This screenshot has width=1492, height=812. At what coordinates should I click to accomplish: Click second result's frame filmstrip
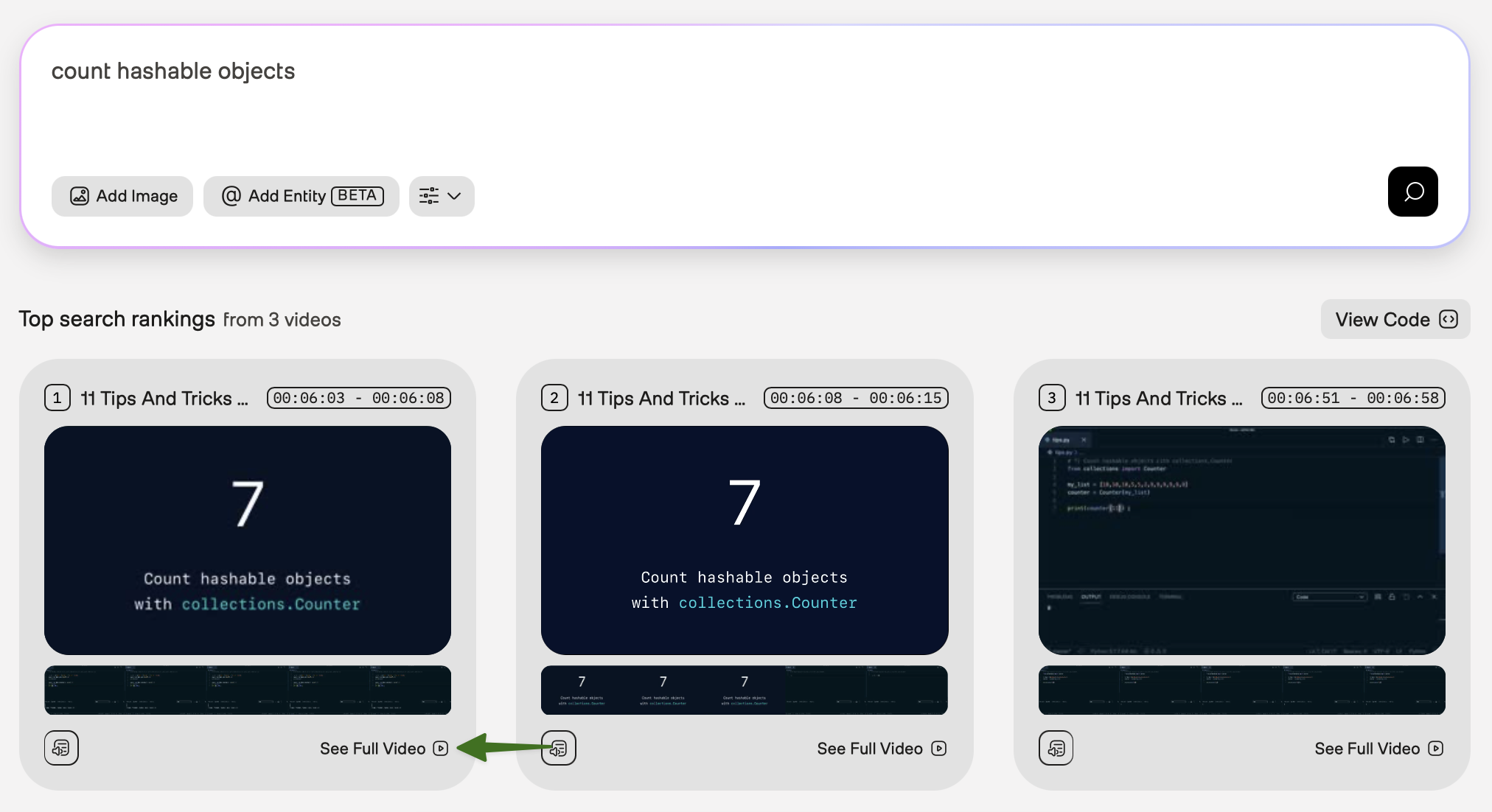point(745,690)
